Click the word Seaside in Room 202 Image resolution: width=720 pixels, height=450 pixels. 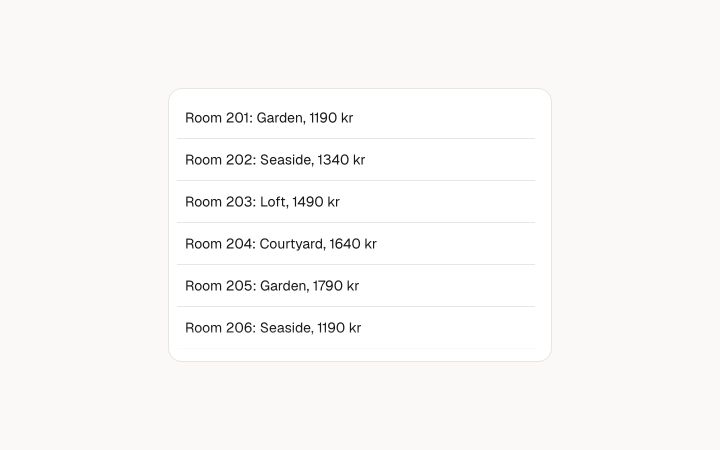[x=287, y=160]
